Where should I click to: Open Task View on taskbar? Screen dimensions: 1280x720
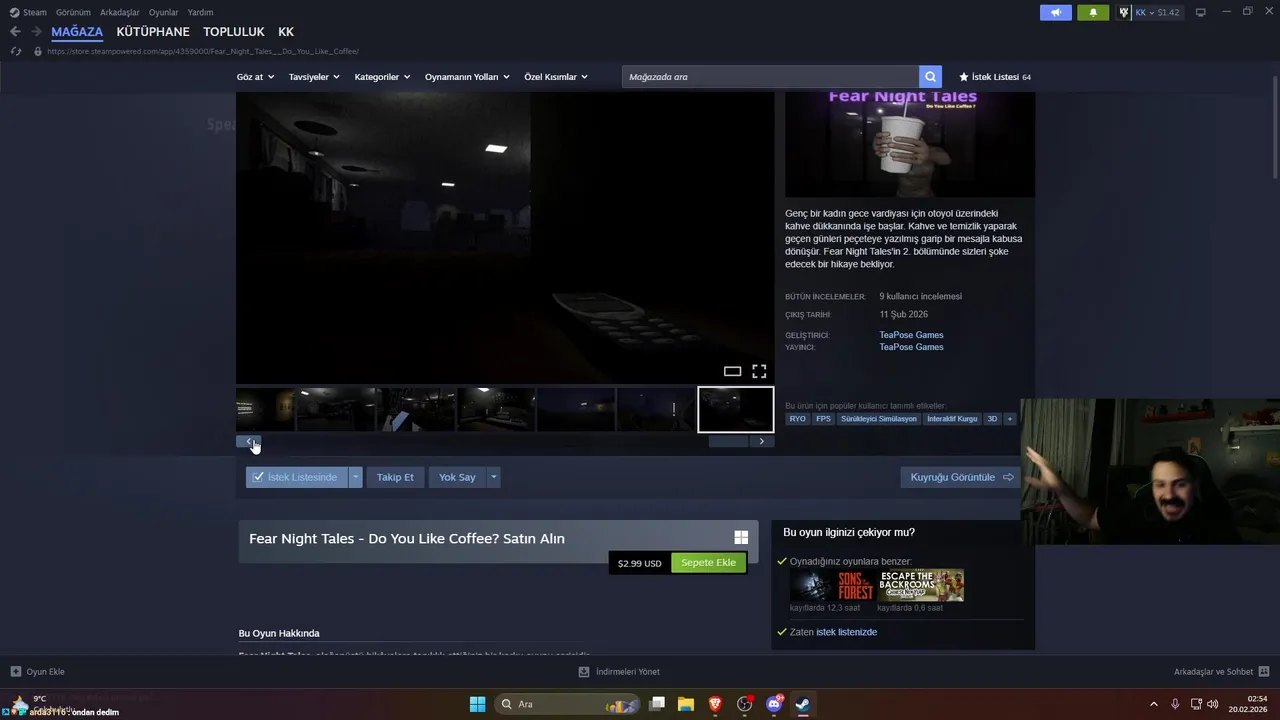657,704
